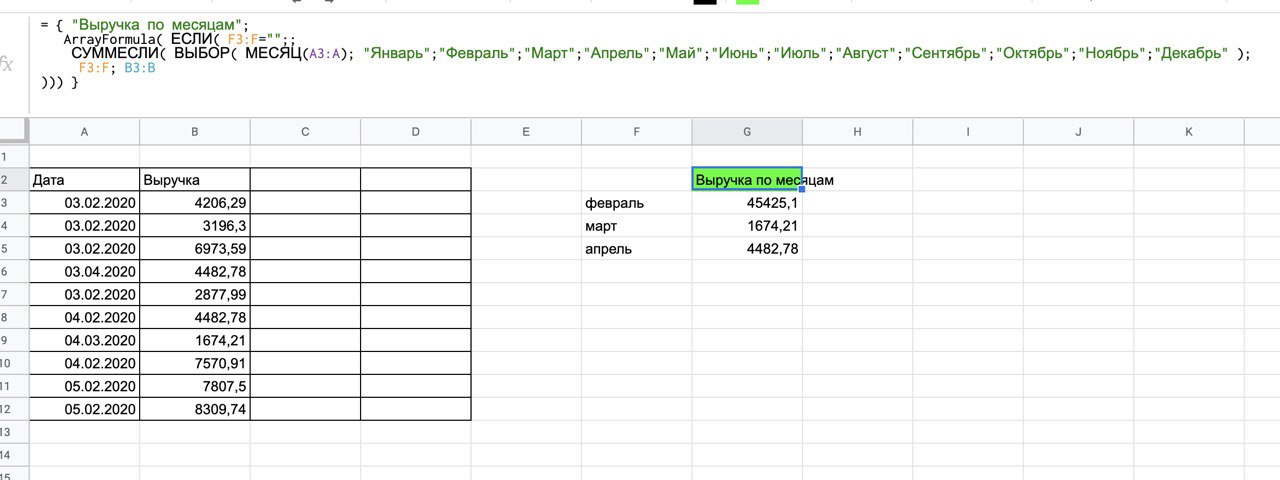Select 4482,78 in row 6 of column B
This screenshot has width=1280, height=480.
pyautogui.click(x=195, y=272)
